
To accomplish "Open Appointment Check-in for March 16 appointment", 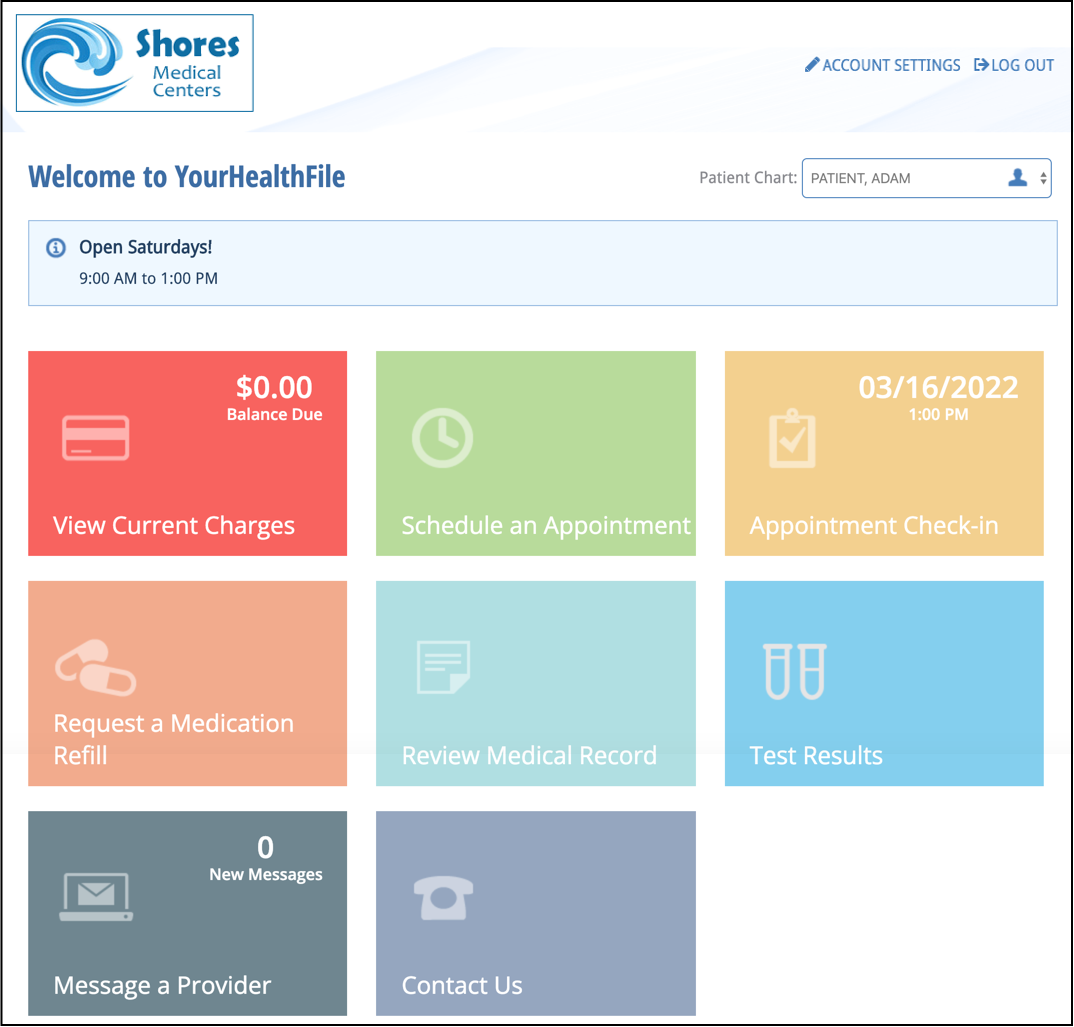I will [884, 453].
